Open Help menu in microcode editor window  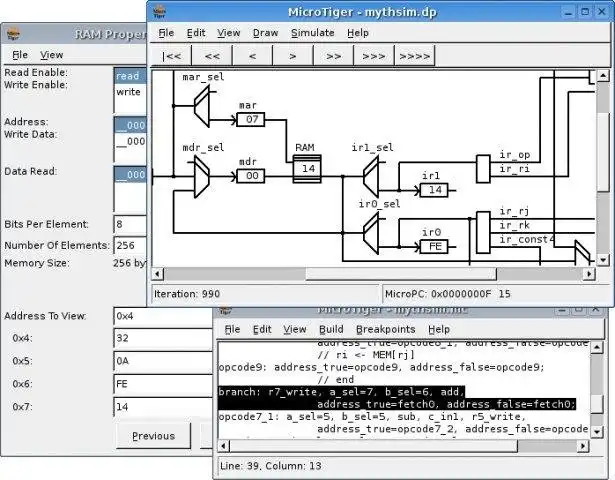(439, 329)
